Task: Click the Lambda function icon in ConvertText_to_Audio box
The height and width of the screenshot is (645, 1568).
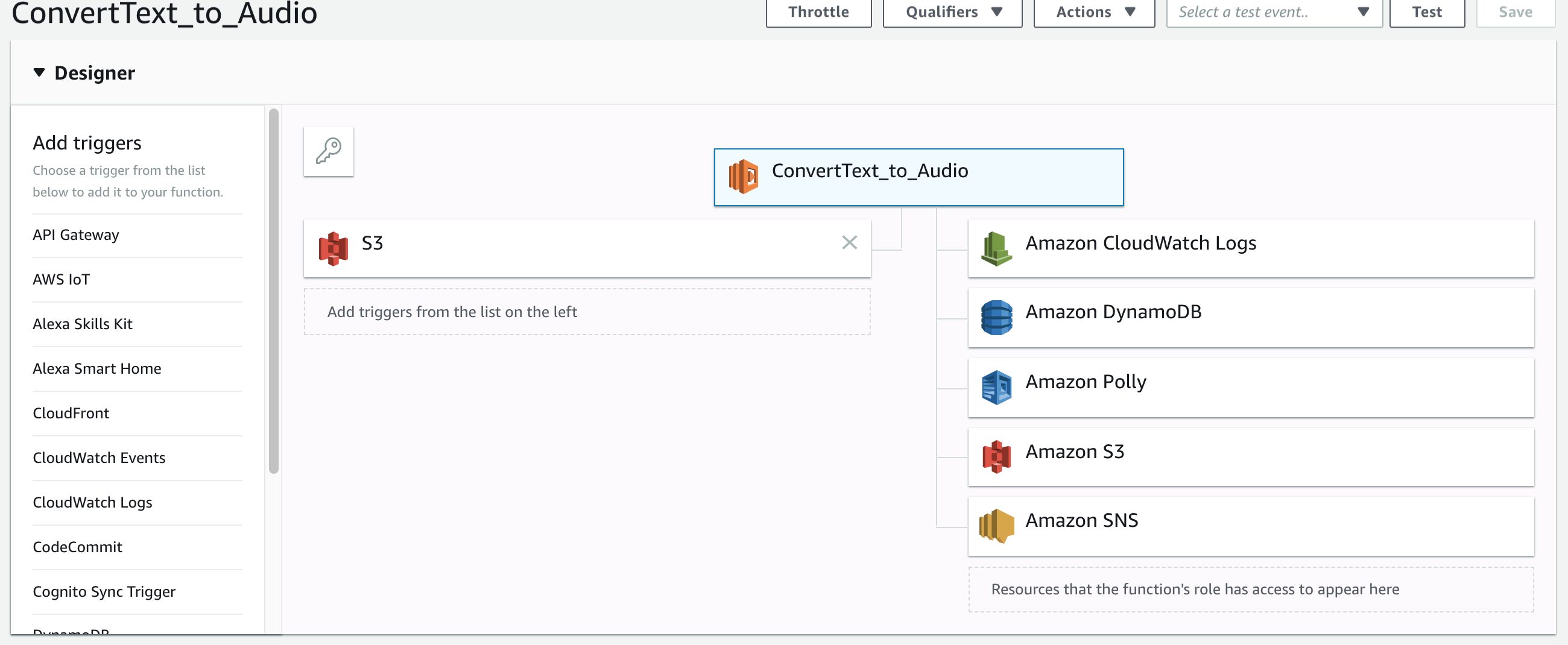Action: coord(743,177)
